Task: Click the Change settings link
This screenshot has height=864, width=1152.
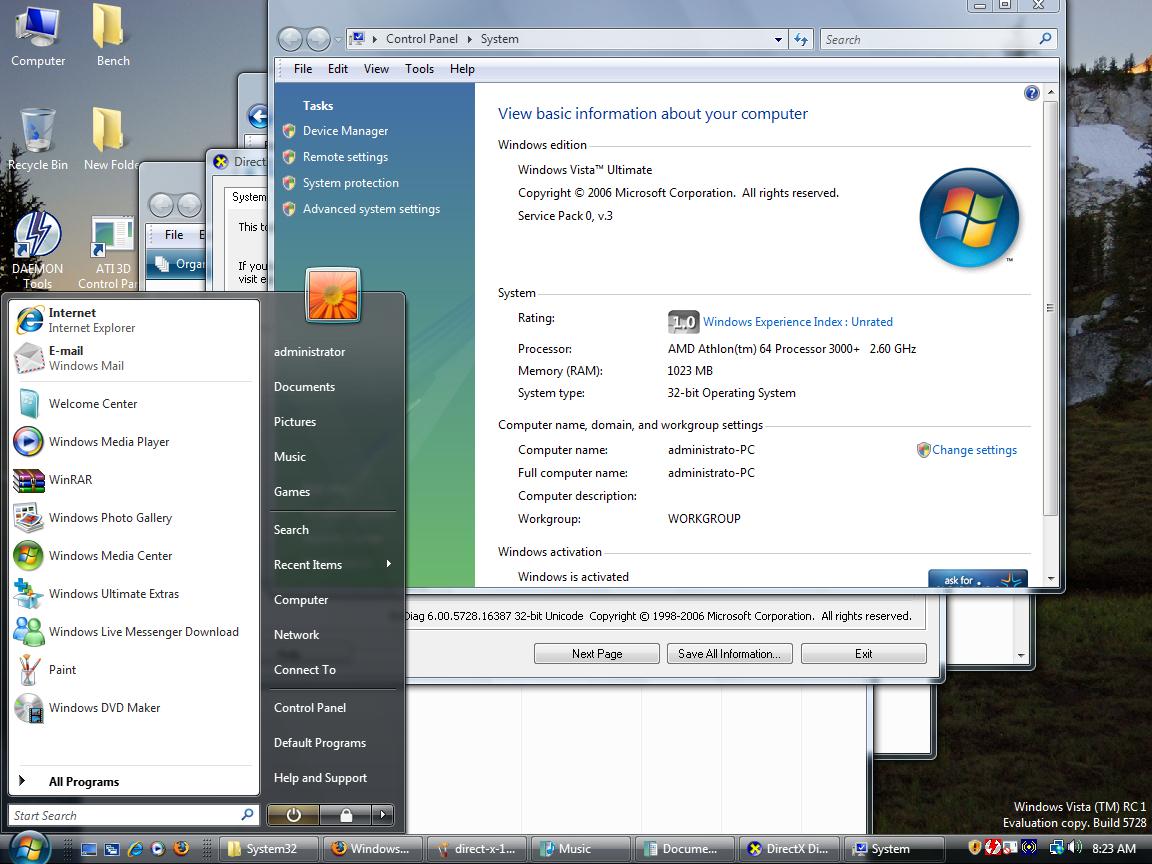Action: 974,450
